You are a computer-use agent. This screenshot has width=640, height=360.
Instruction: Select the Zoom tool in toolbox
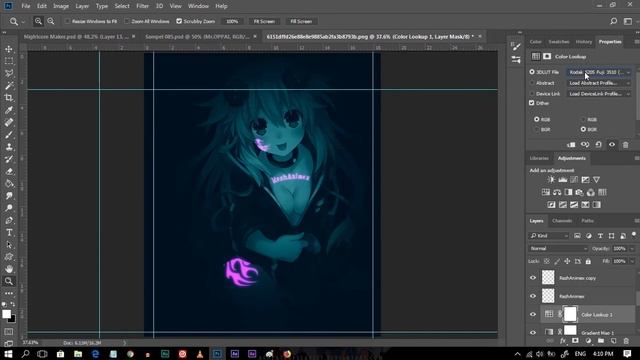click(9, 281)
